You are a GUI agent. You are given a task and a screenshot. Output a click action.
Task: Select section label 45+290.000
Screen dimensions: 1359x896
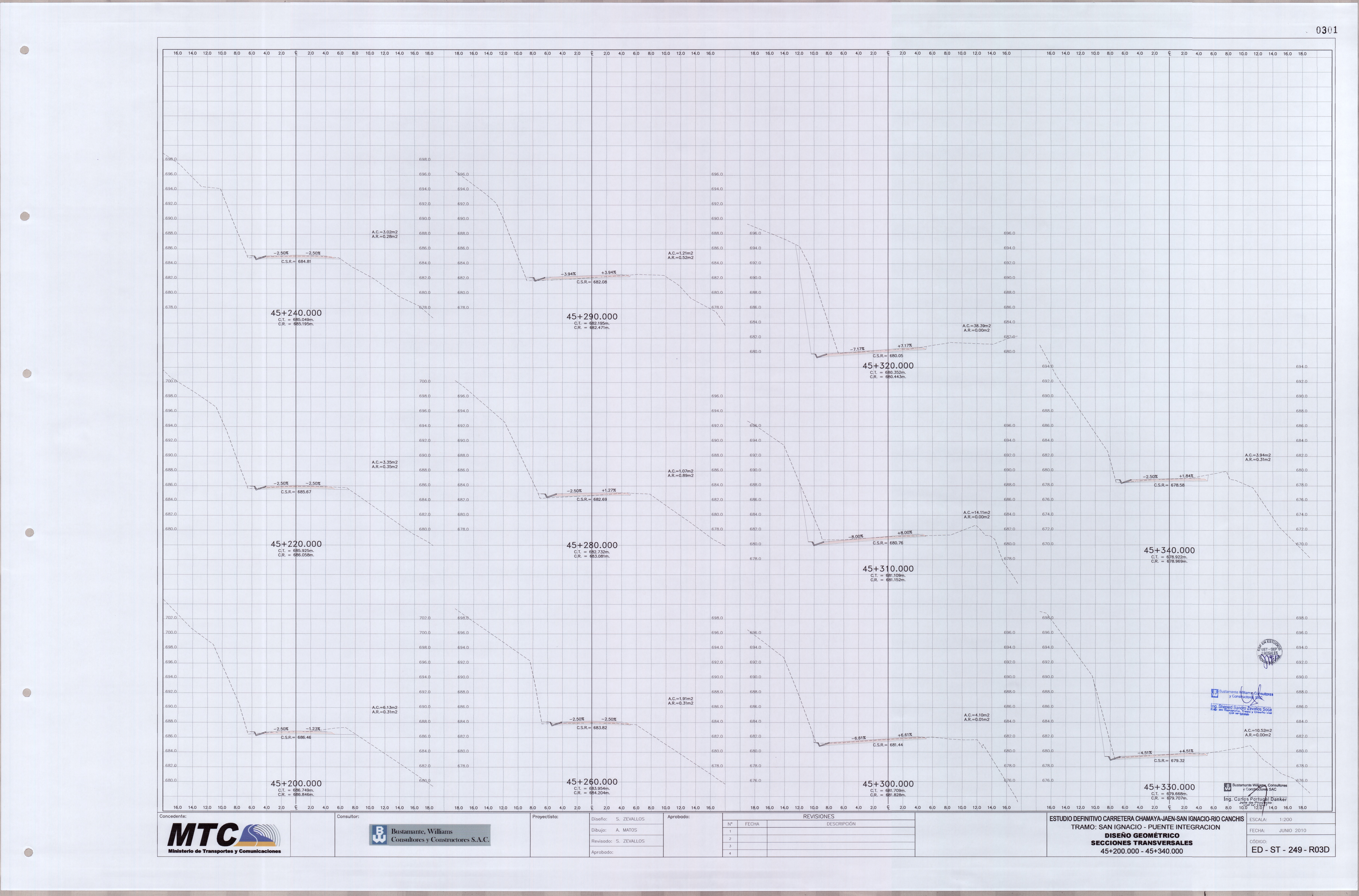click(592, 317)
